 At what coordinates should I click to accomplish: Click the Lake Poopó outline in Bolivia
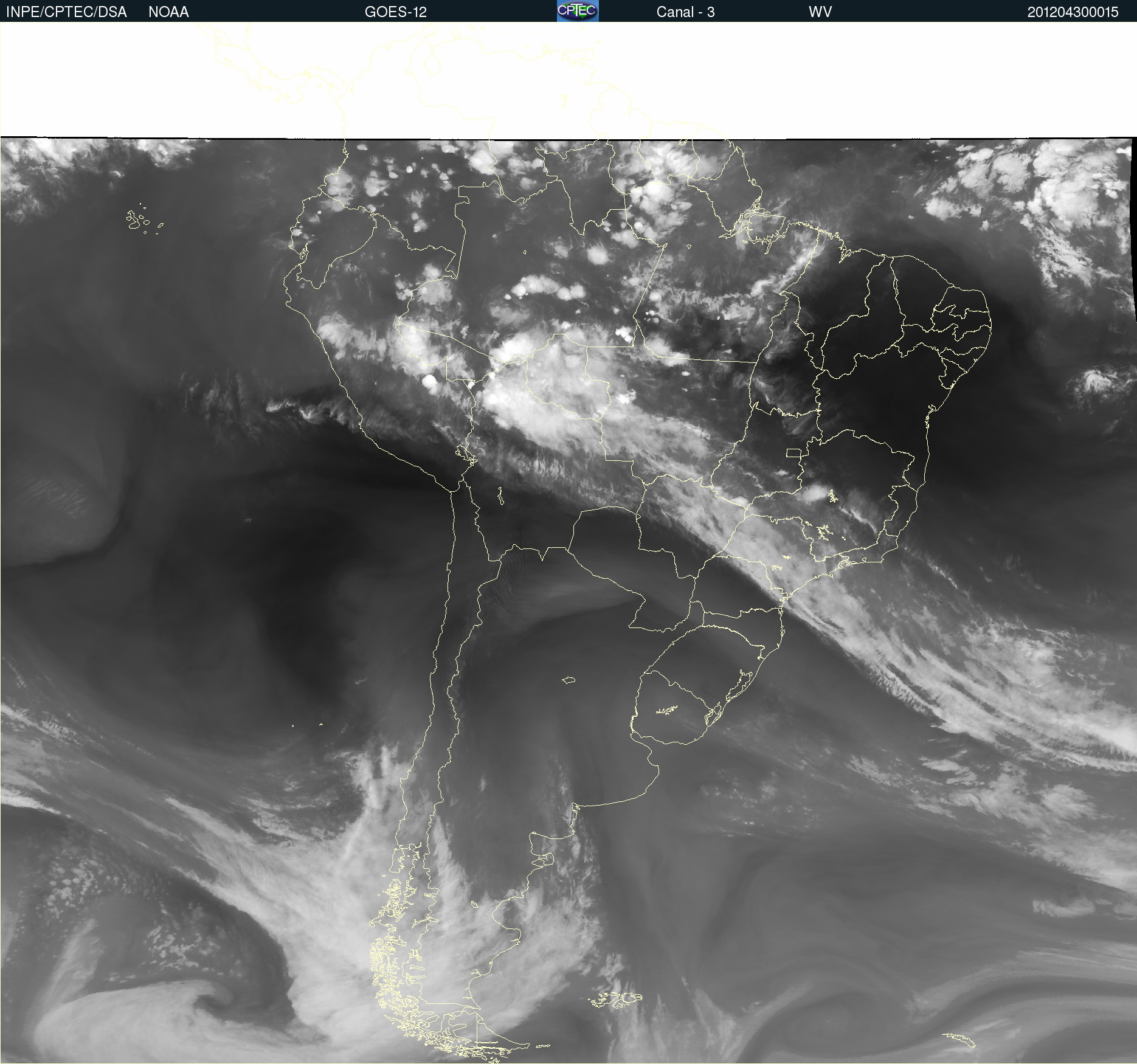[500, 496]
